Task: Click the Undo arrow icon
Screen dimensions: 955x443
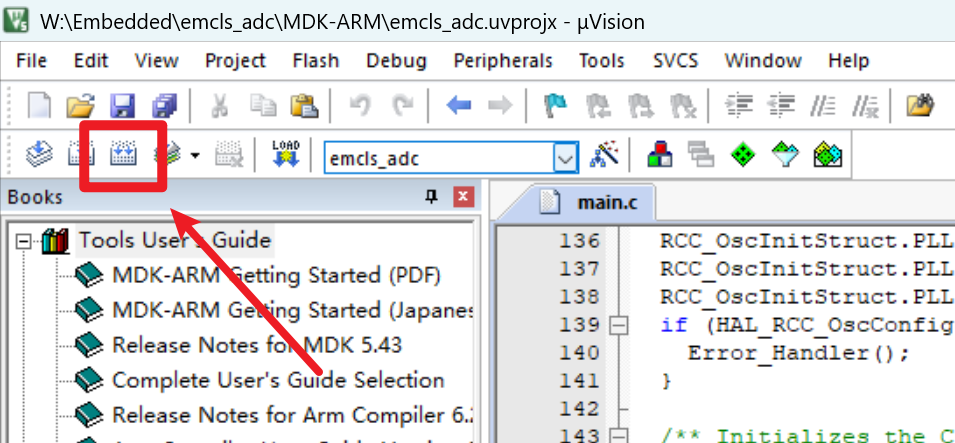Action: pos(359,105)
